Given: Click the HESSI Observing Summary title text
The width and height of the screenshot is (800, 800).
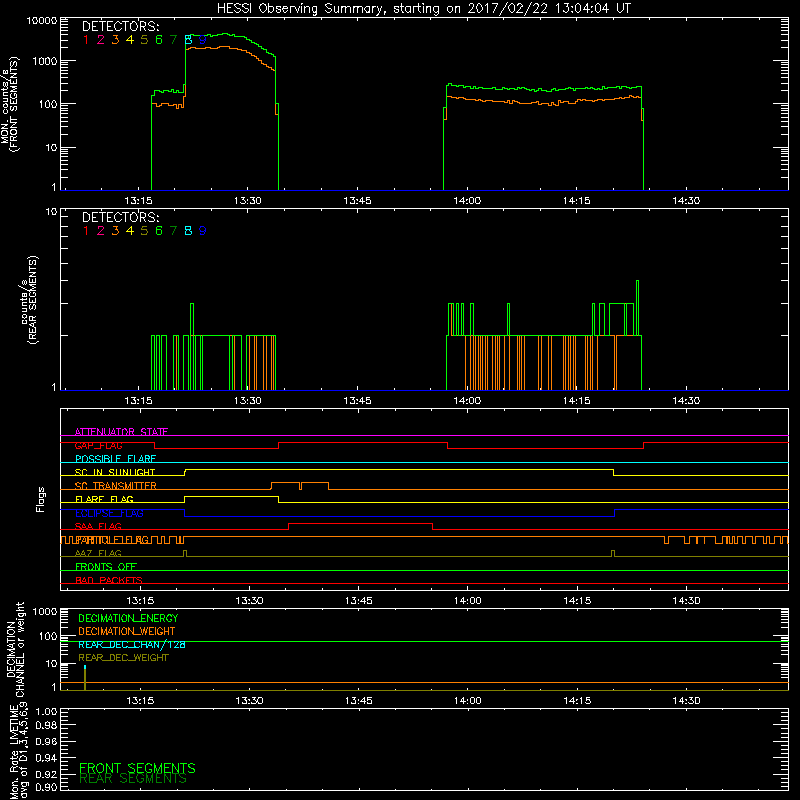Looking at the screenshot, I should (x=423, y=9).
